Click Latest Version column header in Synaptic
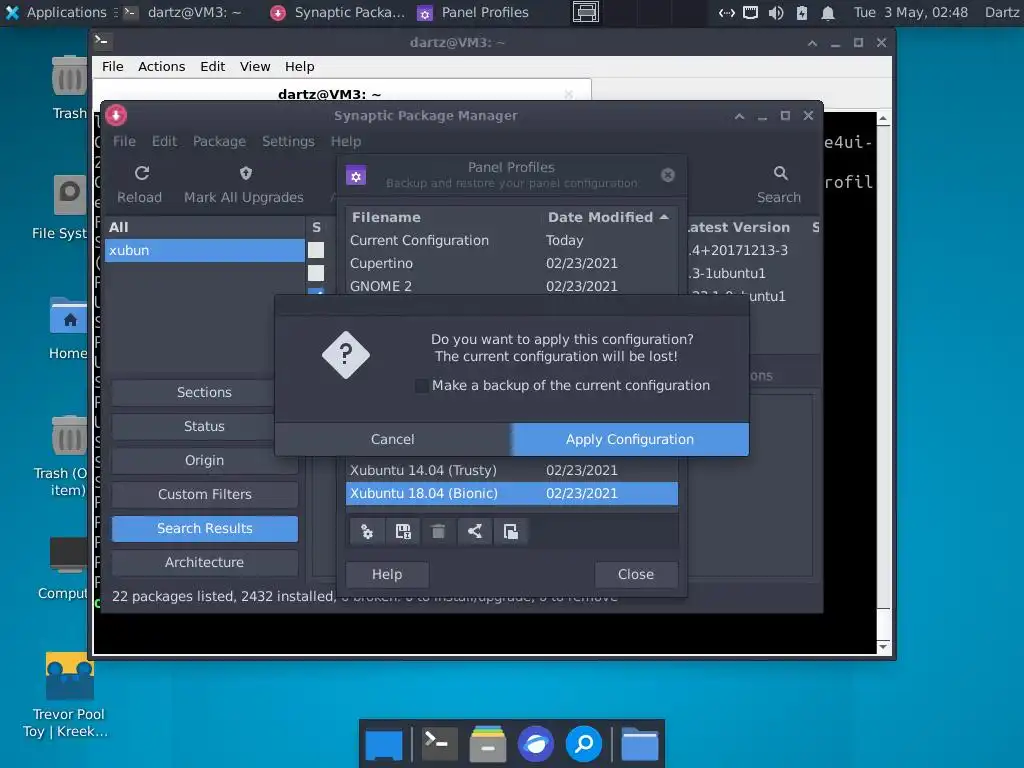This screenshot has width=1024, height=768. 739,227
